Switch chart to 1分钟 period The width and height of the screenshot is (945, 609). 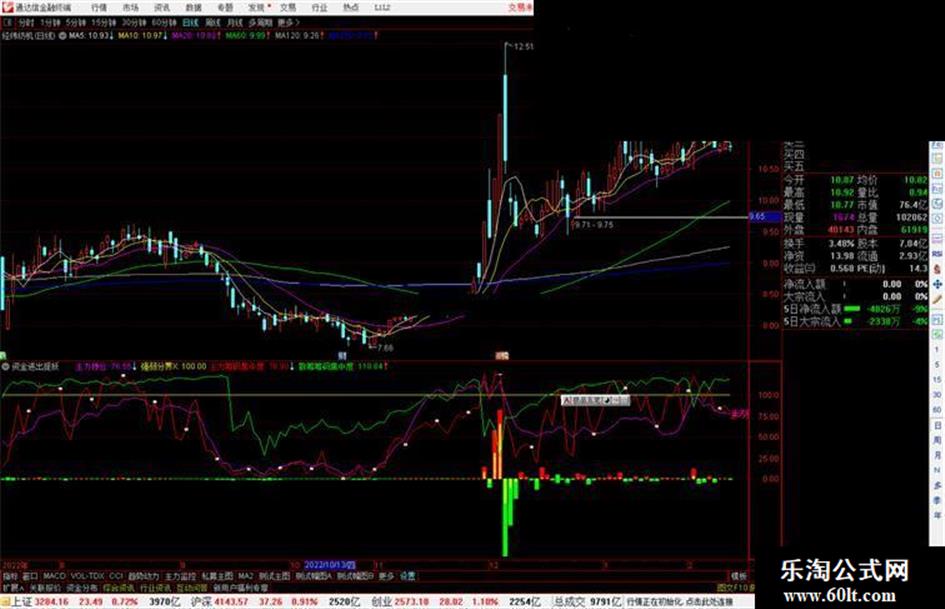(x=50, y=22)
